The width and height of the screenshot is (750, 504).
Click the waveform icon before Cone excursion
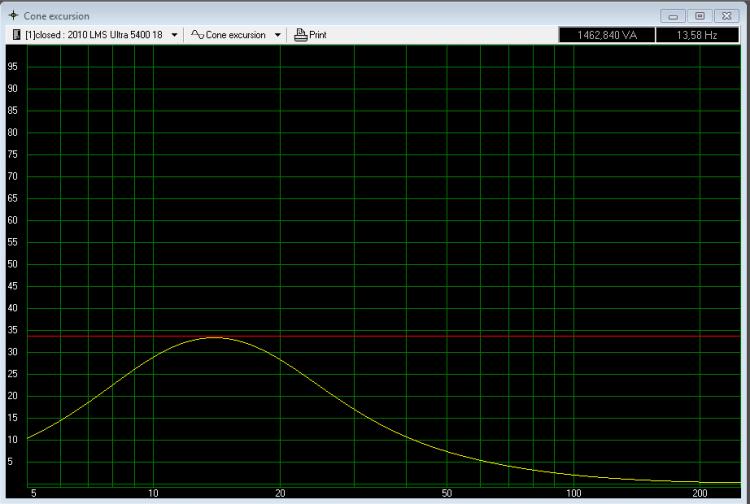click(x=197, y=35)
